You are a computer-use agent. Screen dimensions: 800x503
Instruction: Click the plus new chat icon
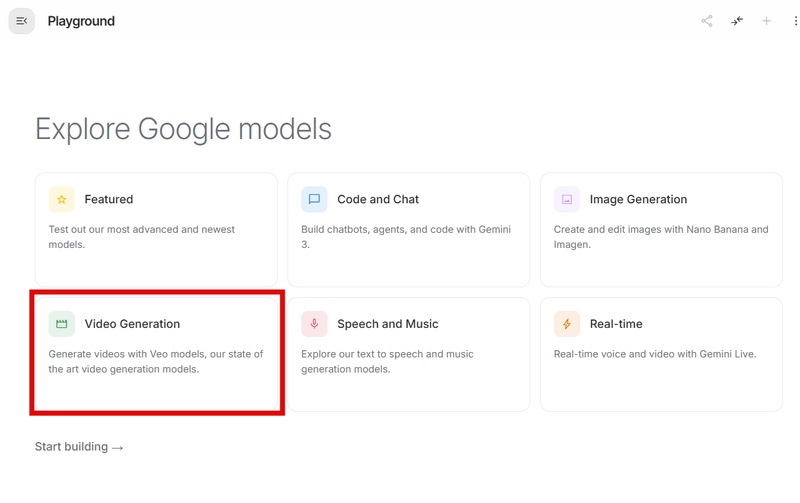pyautogui.click(x=766, y=21)
